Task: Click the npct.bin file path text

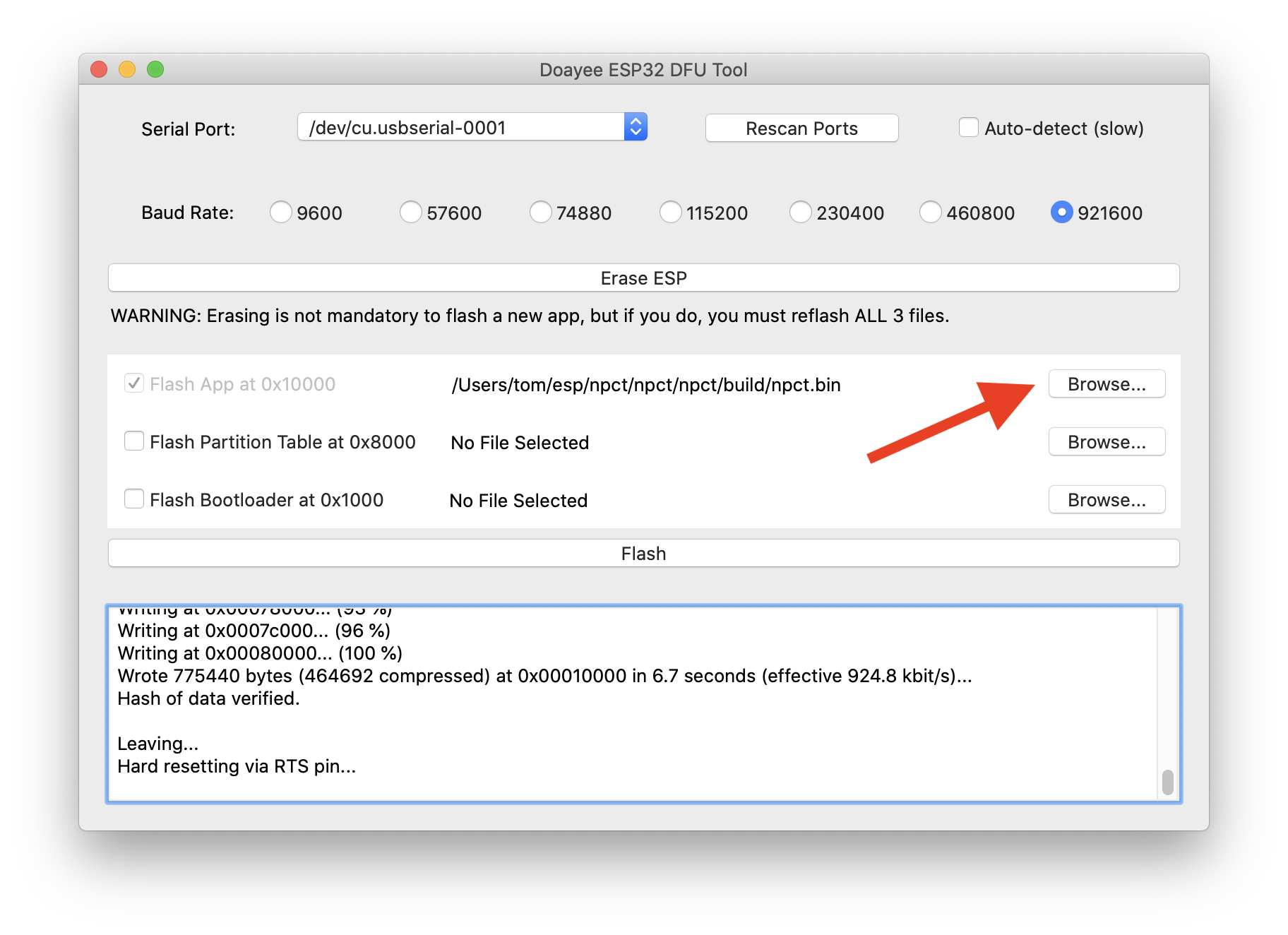Action: [x=646, y=385]
